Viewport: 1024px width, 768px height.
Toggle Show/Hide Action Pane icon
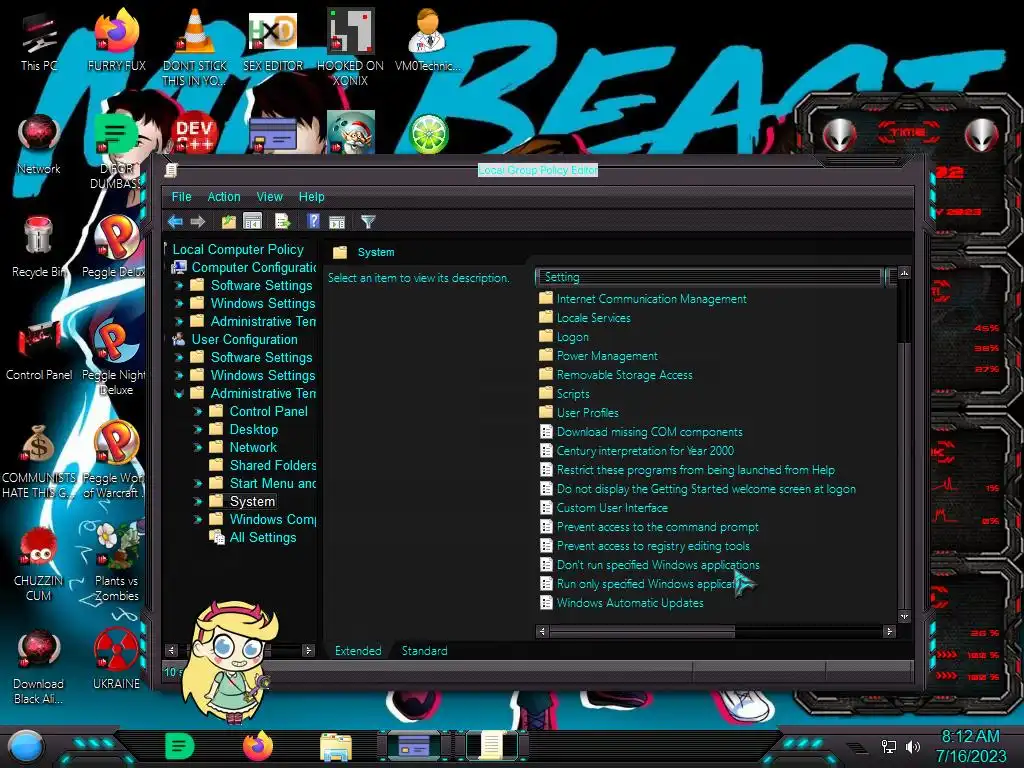point(337,222)
